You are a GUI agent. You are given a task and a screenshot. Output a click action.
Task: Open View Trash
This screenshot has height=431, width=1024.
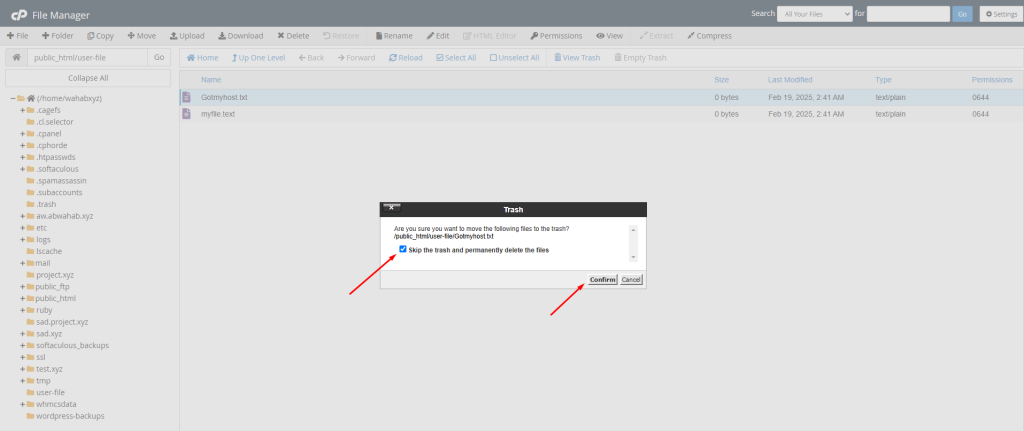577,58
